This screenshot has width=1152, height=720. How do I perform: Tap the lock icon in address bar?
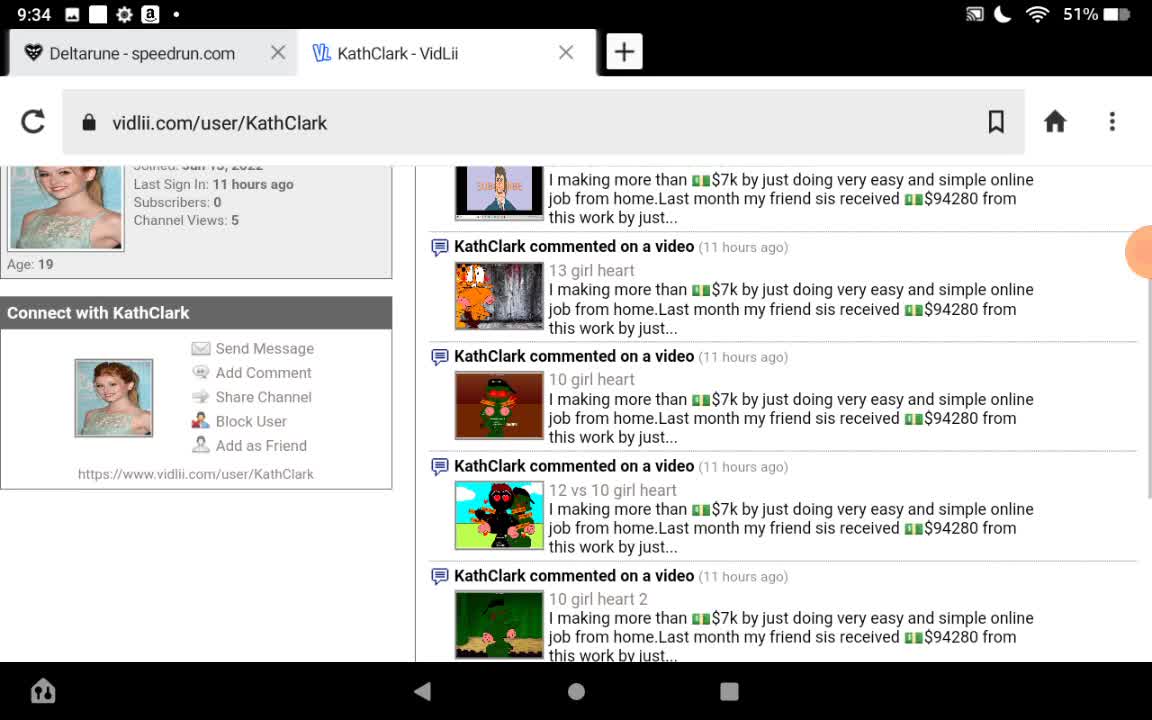click(x=89, y=122)
